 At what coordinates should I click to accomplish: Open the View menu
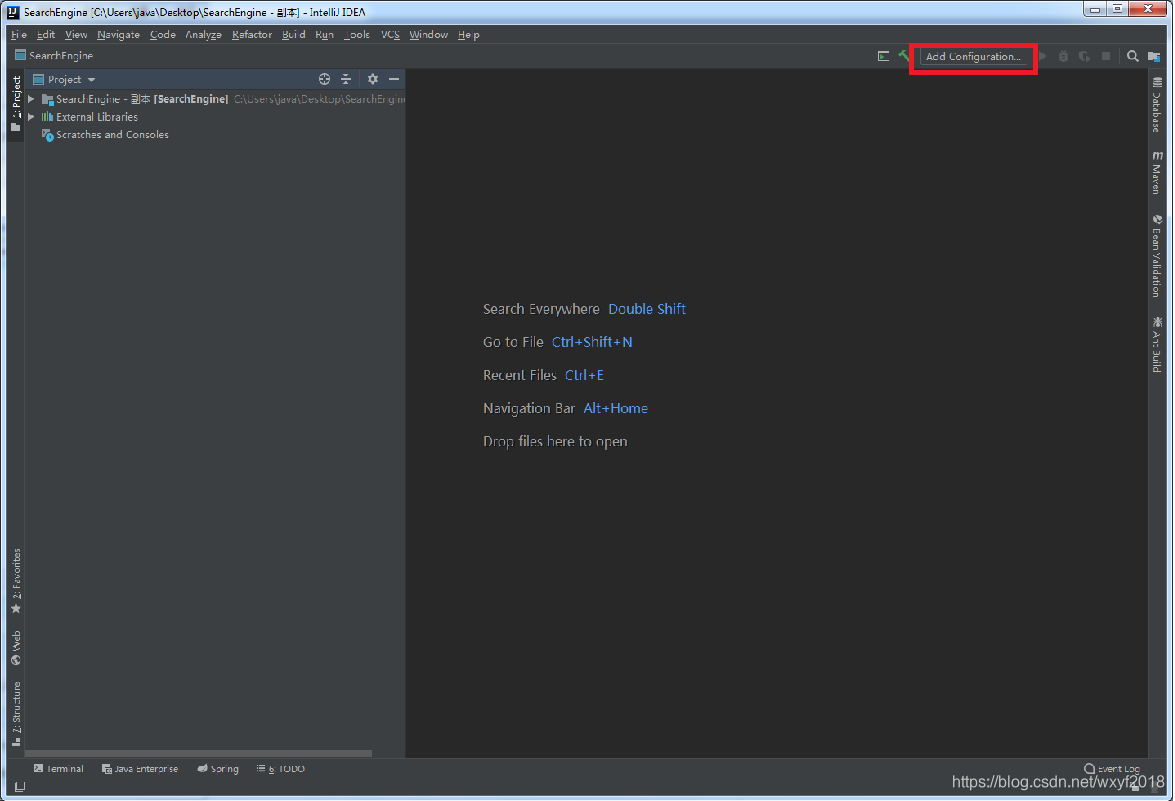click(76, 34)
